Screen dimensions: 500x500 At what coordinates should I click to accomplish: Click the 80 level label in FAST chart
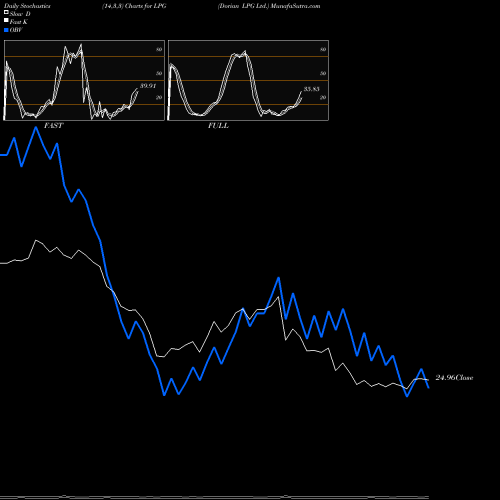pos(159,49)
